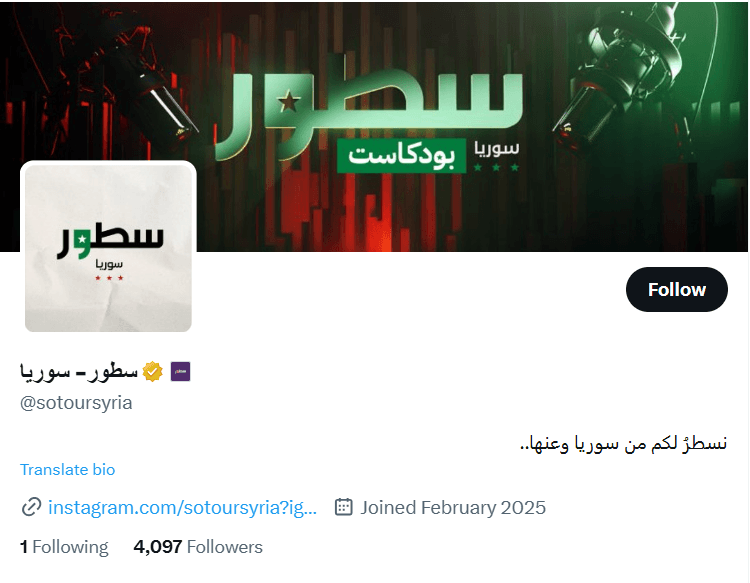Image resolution: width=750 pixels, height=583 pixels.
Task: Follow the @sotoursyria account
Action: (676, 289)
